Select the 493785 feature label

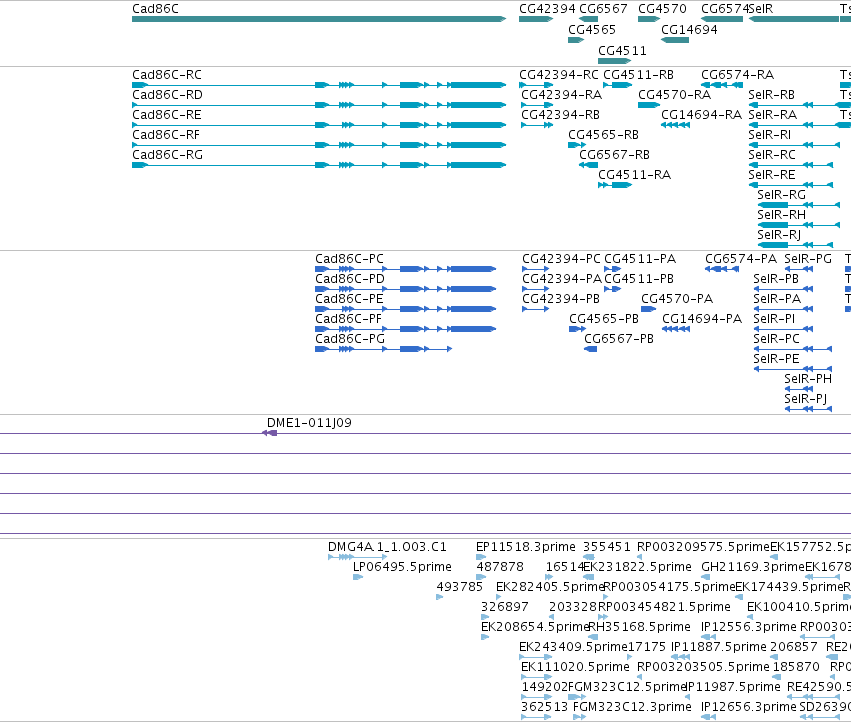[x=459, y=587]
